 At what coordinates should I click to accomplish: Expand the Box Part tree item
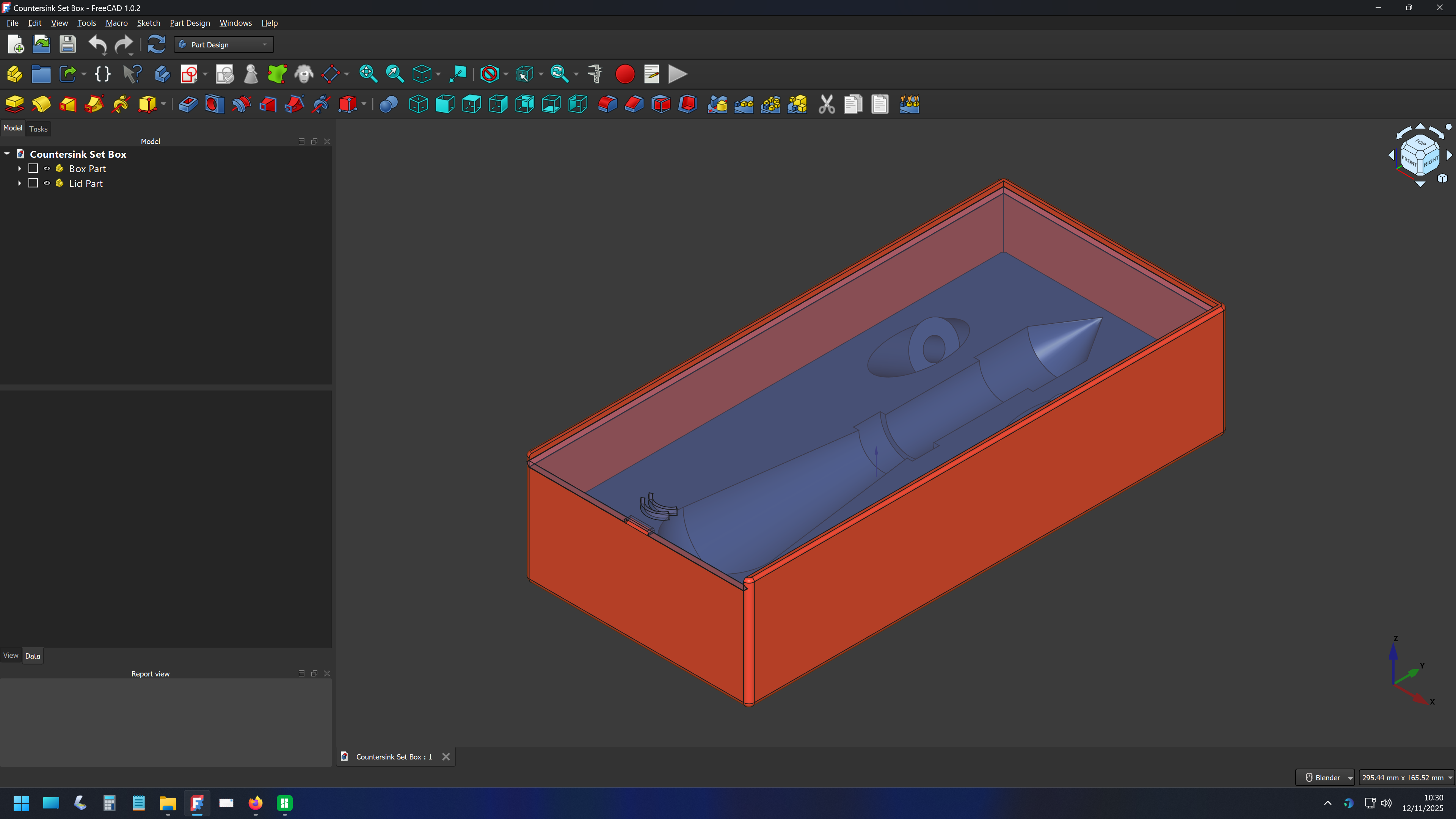(20, 168)
